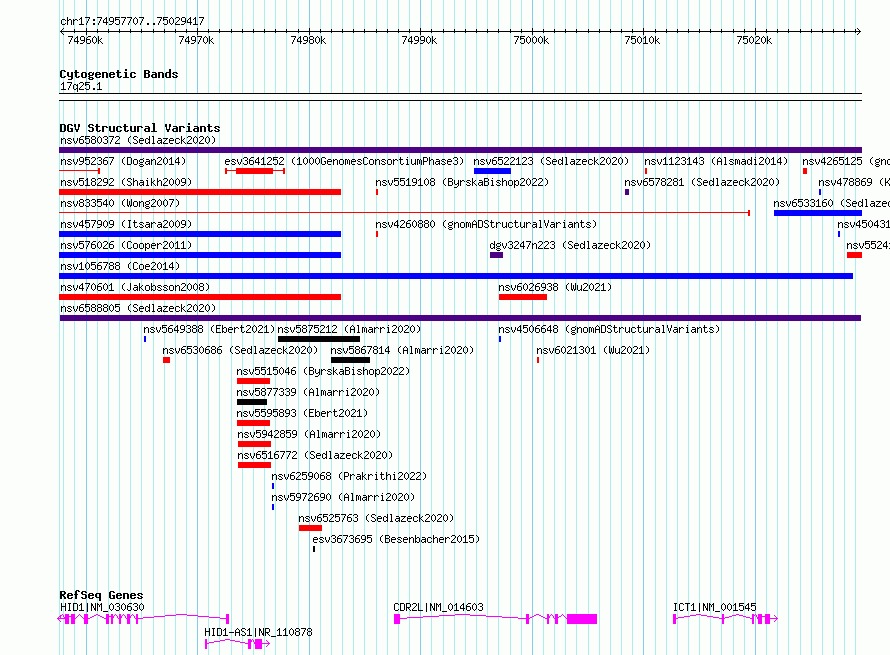Click the 17q25.1 band label

(x=81, y=86)
